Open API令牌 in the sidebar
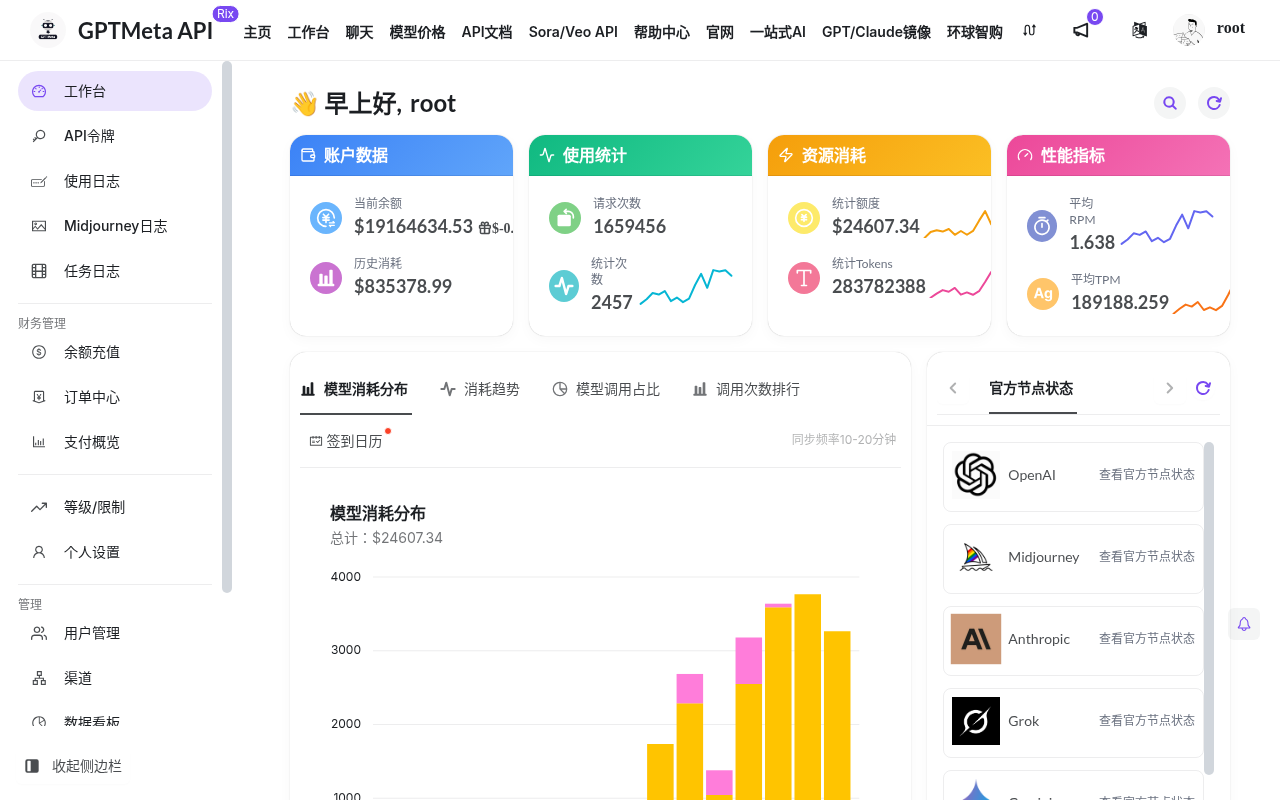This screenshot has width=1280, height=800. point(115,136)
